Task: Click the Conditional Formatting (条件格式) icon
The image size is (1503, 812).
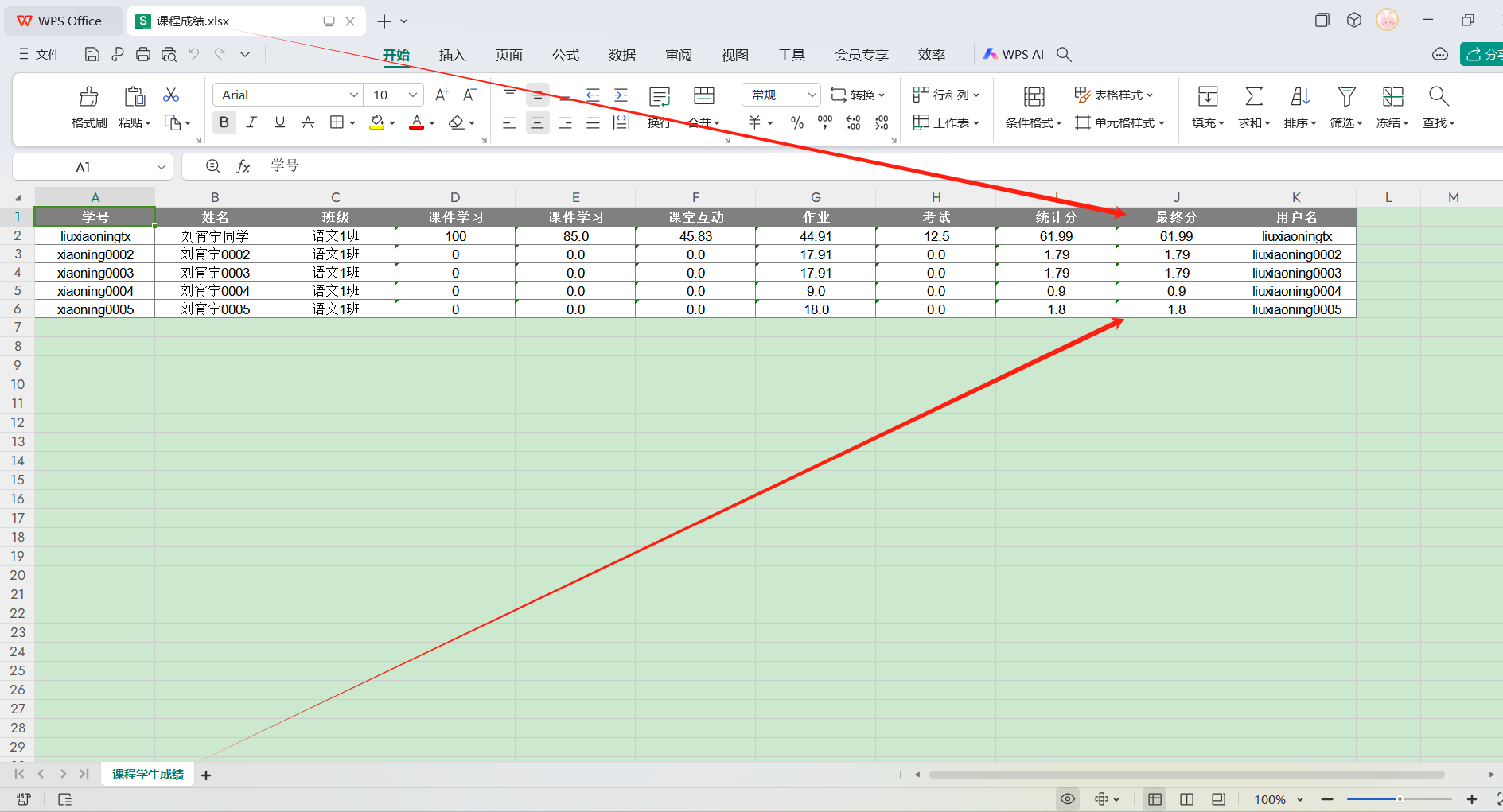Action: [1034, 97]
